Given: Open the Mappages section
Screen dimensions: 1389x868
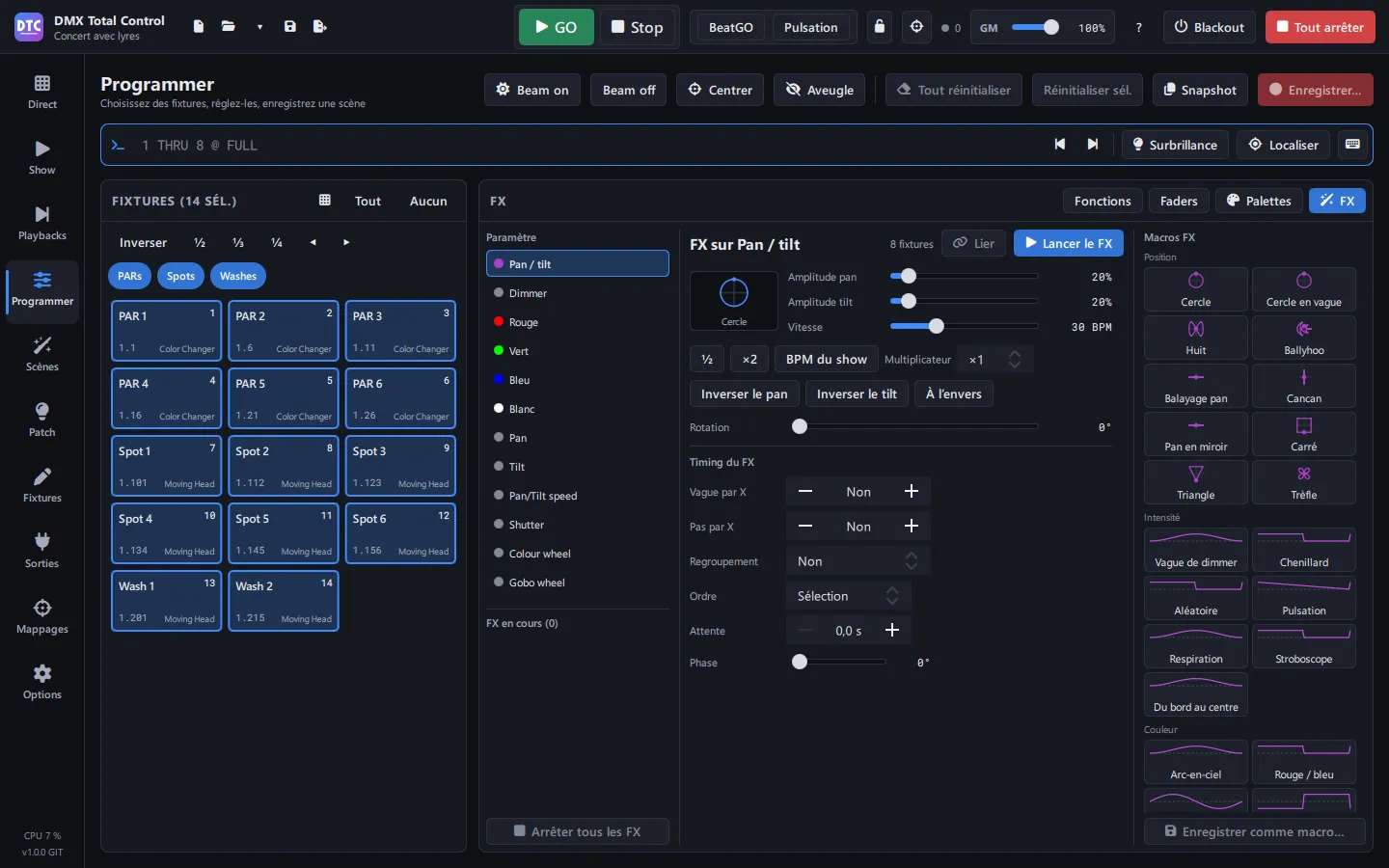Looking at the screenshot, I should pyautogui.click(x=42, y=616).
